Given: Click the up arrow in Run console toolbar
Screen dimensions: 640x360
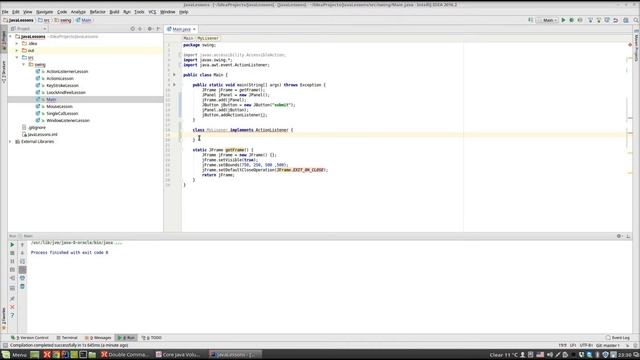Looking at the screenshot, I should click(22, 244).
